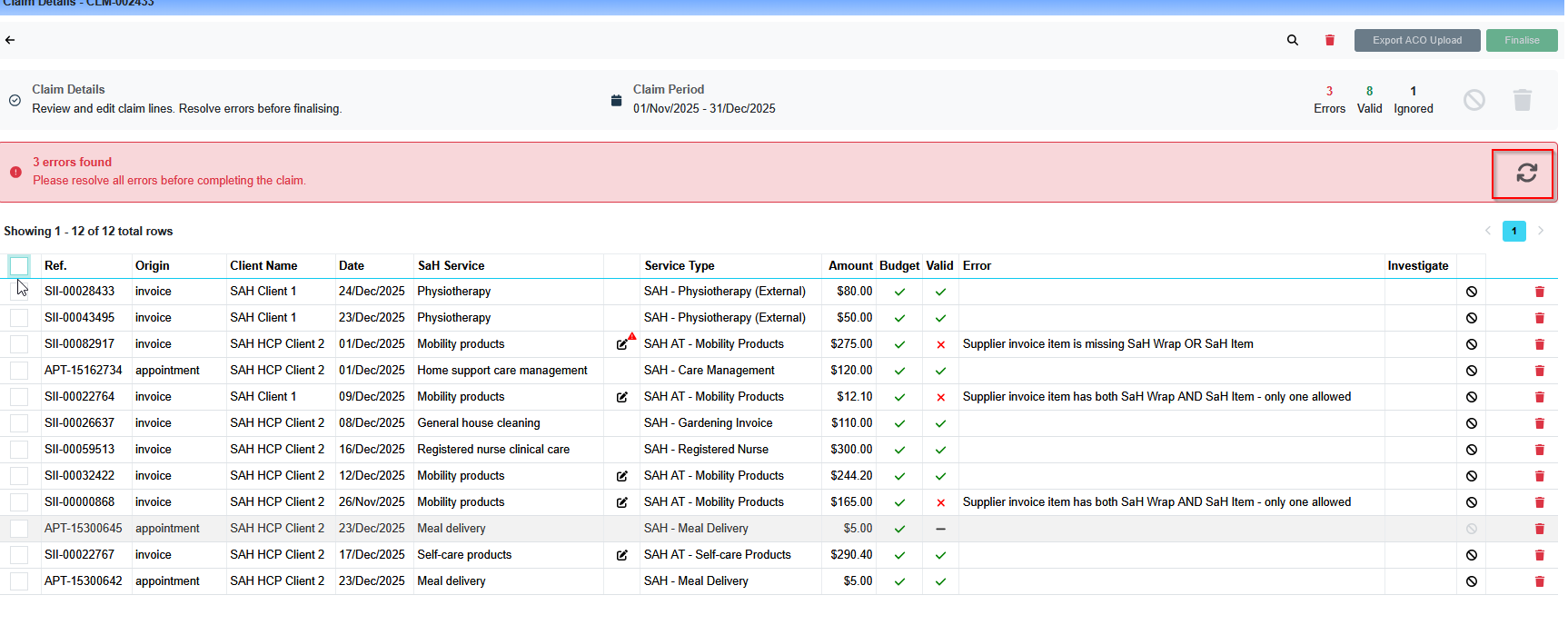Edit service type for SII-00022767

pyautogui.click(x=622, y=555)
